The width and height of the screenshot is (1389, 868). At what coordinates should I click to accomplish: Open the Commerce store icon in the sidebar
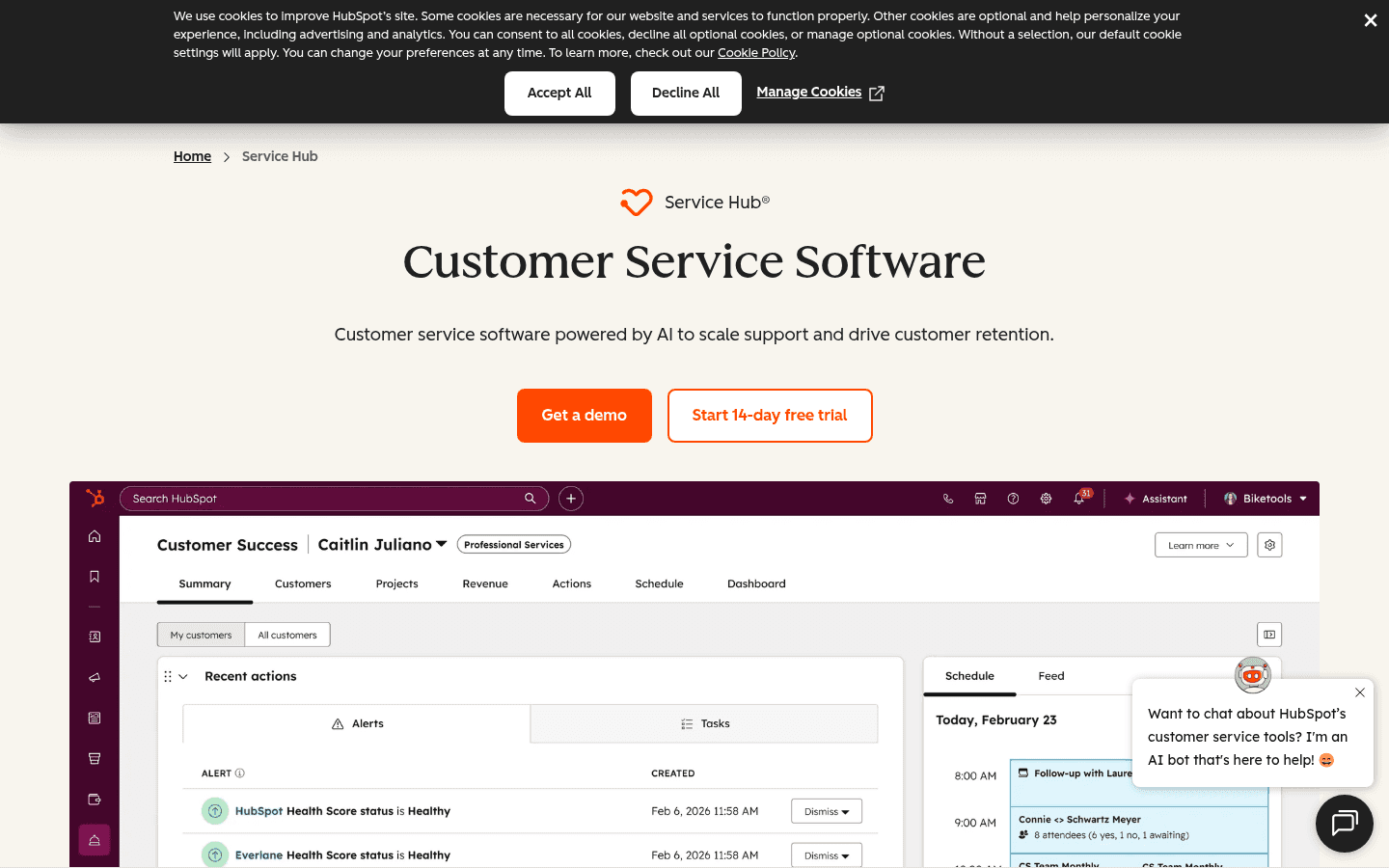coord(95,758)
